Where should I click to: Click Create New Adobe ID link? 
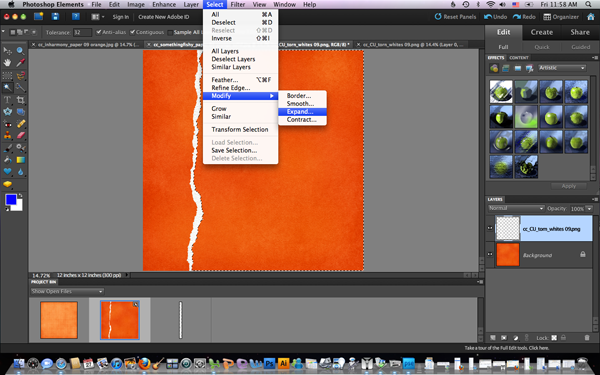click(163, 17)
